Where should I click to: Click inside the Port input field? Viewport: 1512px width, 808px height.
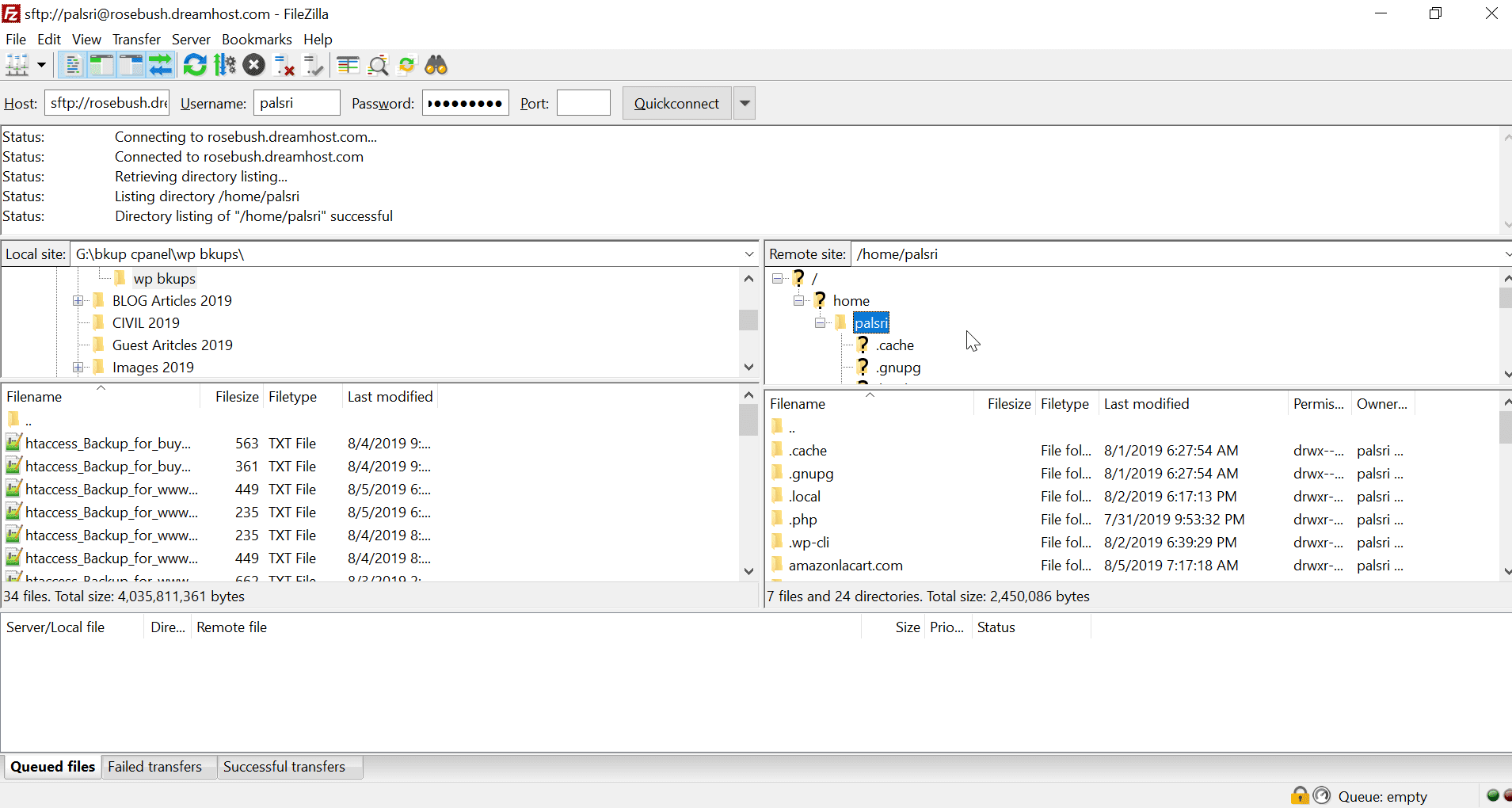click(583, 103)
